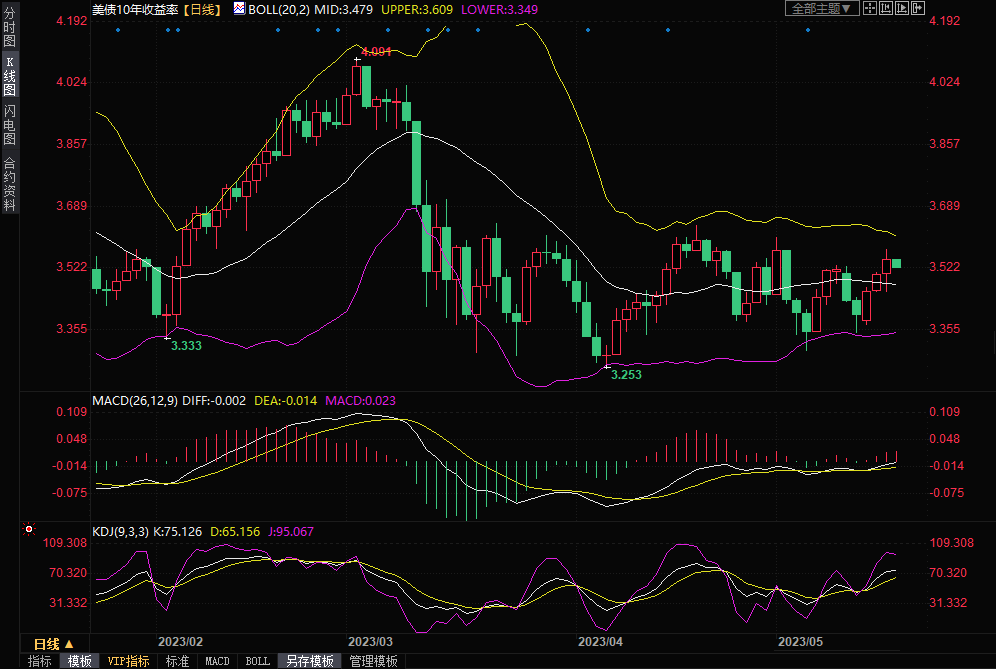
Task: Switch to the 闪电图 side view
Action: click(x=9, y=124)
